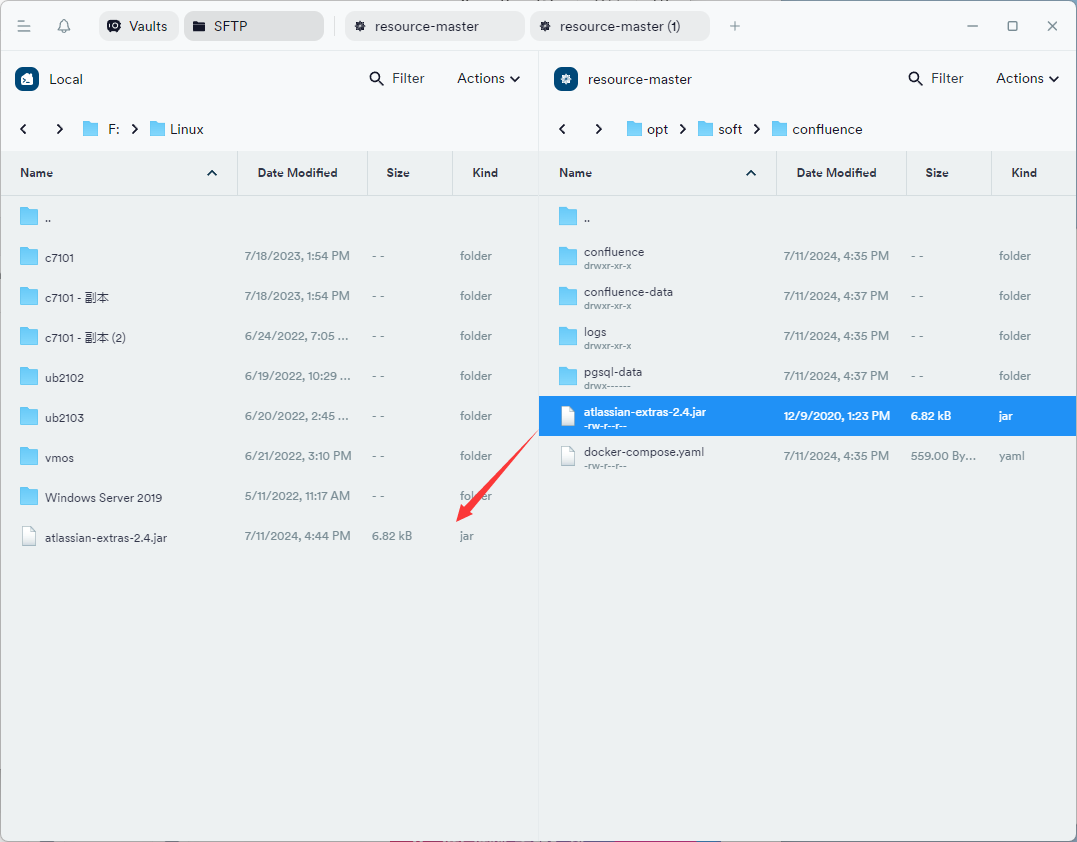The width and height of the screenshot is (1077, 842).
Task: Open the hamburger menu icon
Action: (x=24, y=26)
